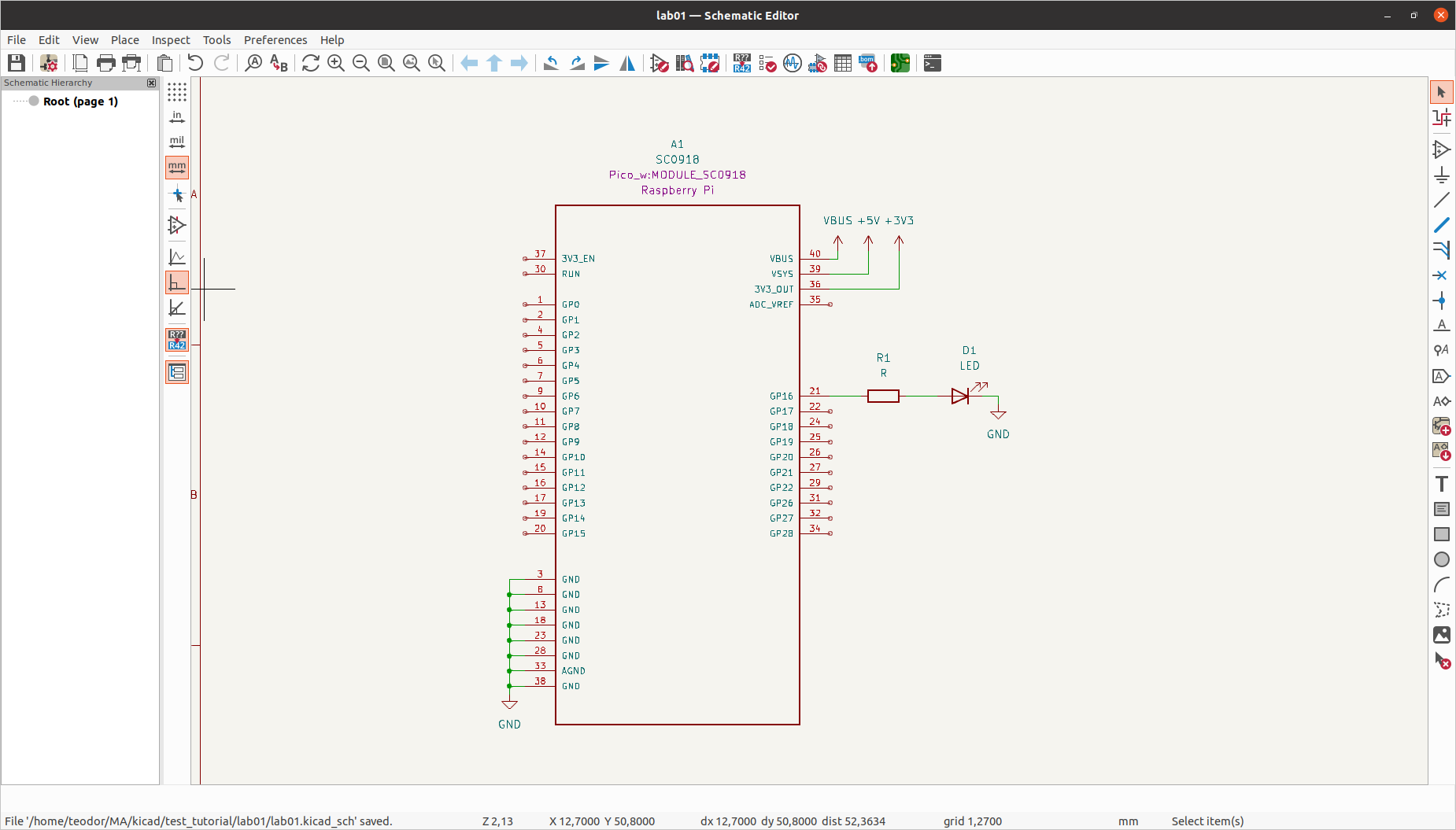Run the Electrical Rules Checker
This screenshot has height=830, width=1456.
[x=767, y=63]
